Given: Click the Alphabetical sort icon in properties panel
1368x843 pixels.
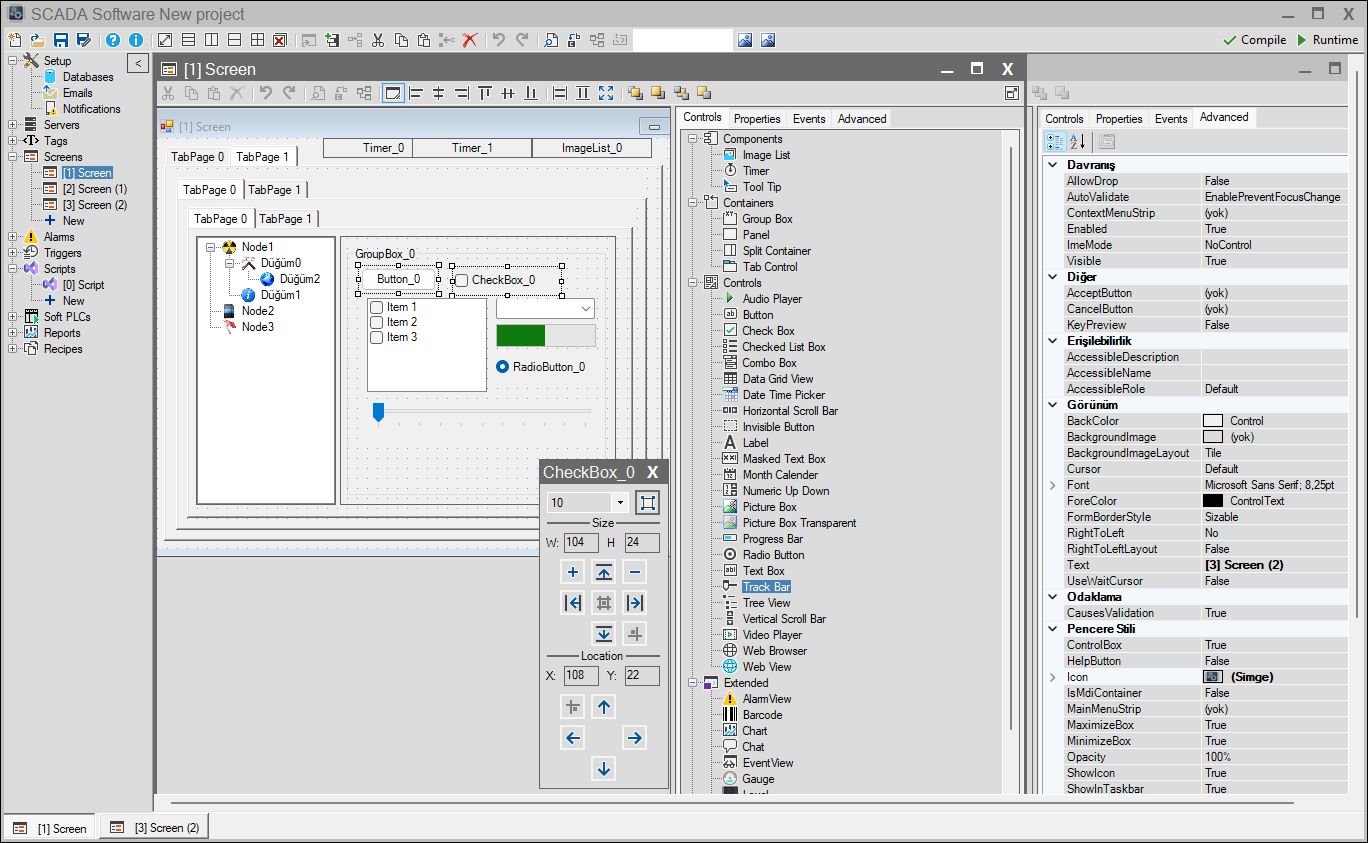Looking at the screenshot, I should tap(1077, 141).
